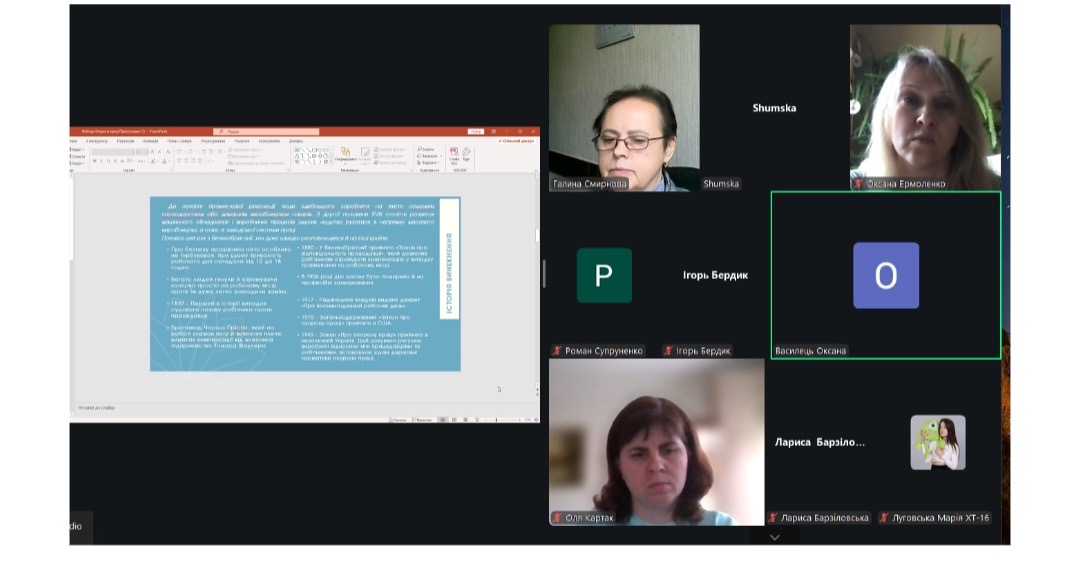Click the sign-in button in PowerPoint title bar
Screen dimensions: 1080x562
(x=475, y=131)
